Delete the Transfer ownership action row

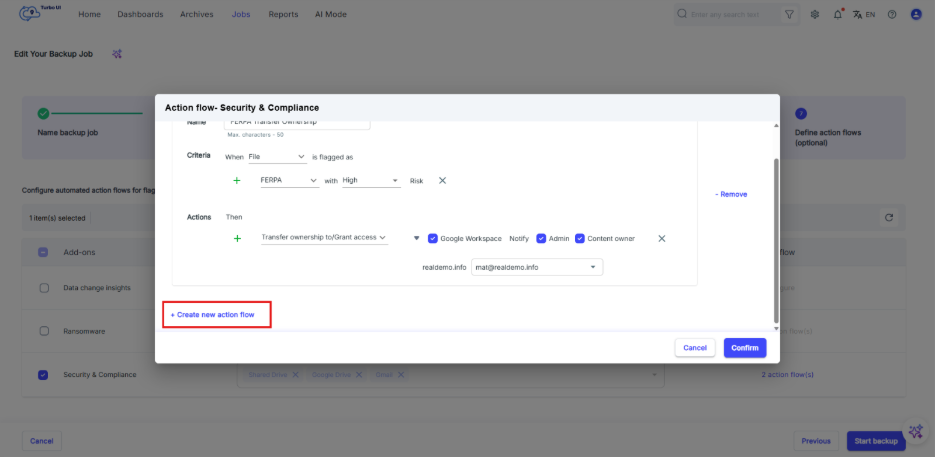pyautogui.click(x=661, y=238)
